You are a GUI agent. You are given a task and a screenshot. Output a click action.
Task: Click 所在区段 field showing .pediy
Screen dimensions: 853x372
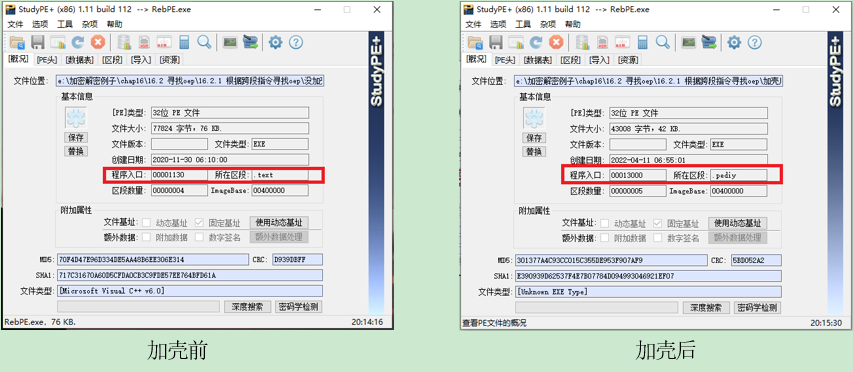pyautogui.click(x=738, y=176)
